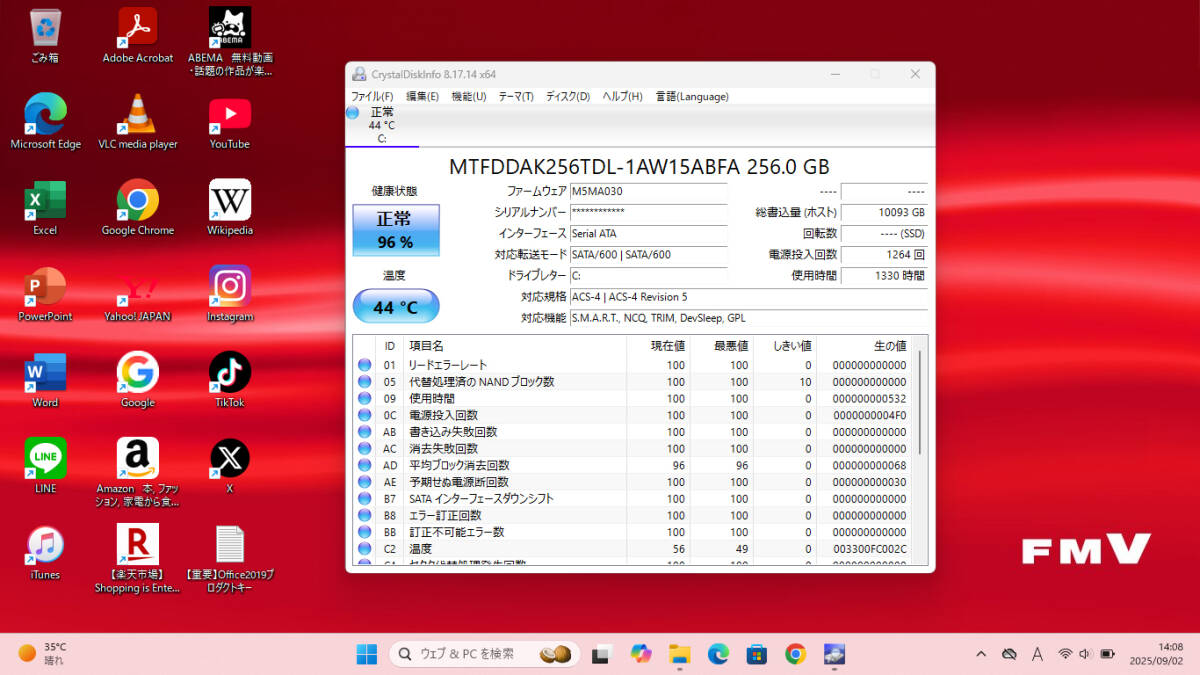
Task: Select the 訂正不可能エラー数 row
Action: tap(633, 532)
